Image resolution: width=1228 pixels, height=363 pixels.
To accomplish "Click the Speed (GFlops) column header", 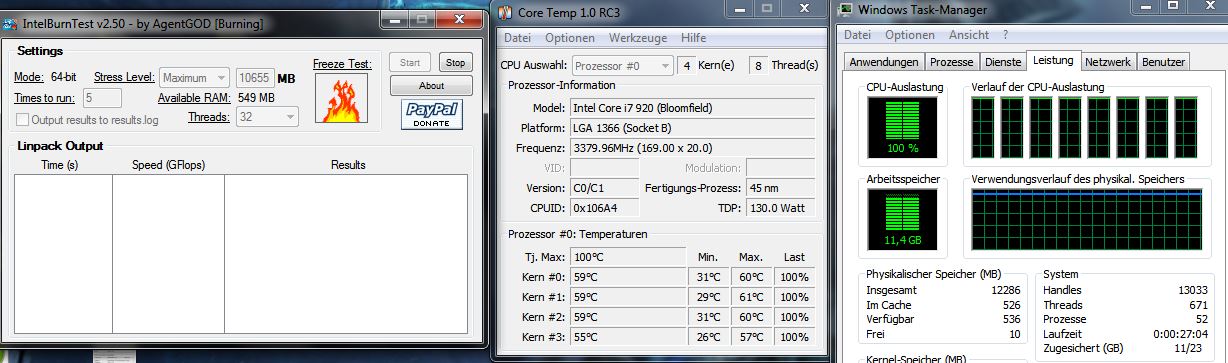I will [168, 165].
